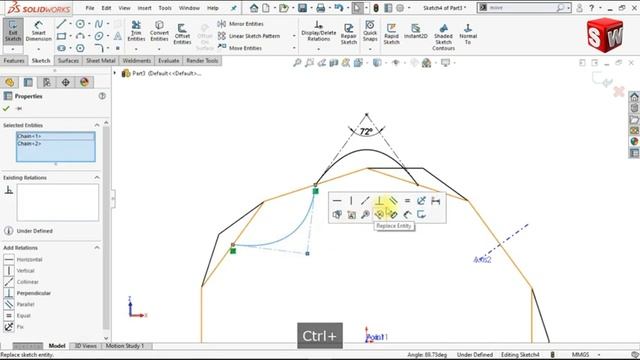This screenshot has height=360, width=640.
Task: Click Fix relation icon in context toolbar
Action: [x=421, y=200]
